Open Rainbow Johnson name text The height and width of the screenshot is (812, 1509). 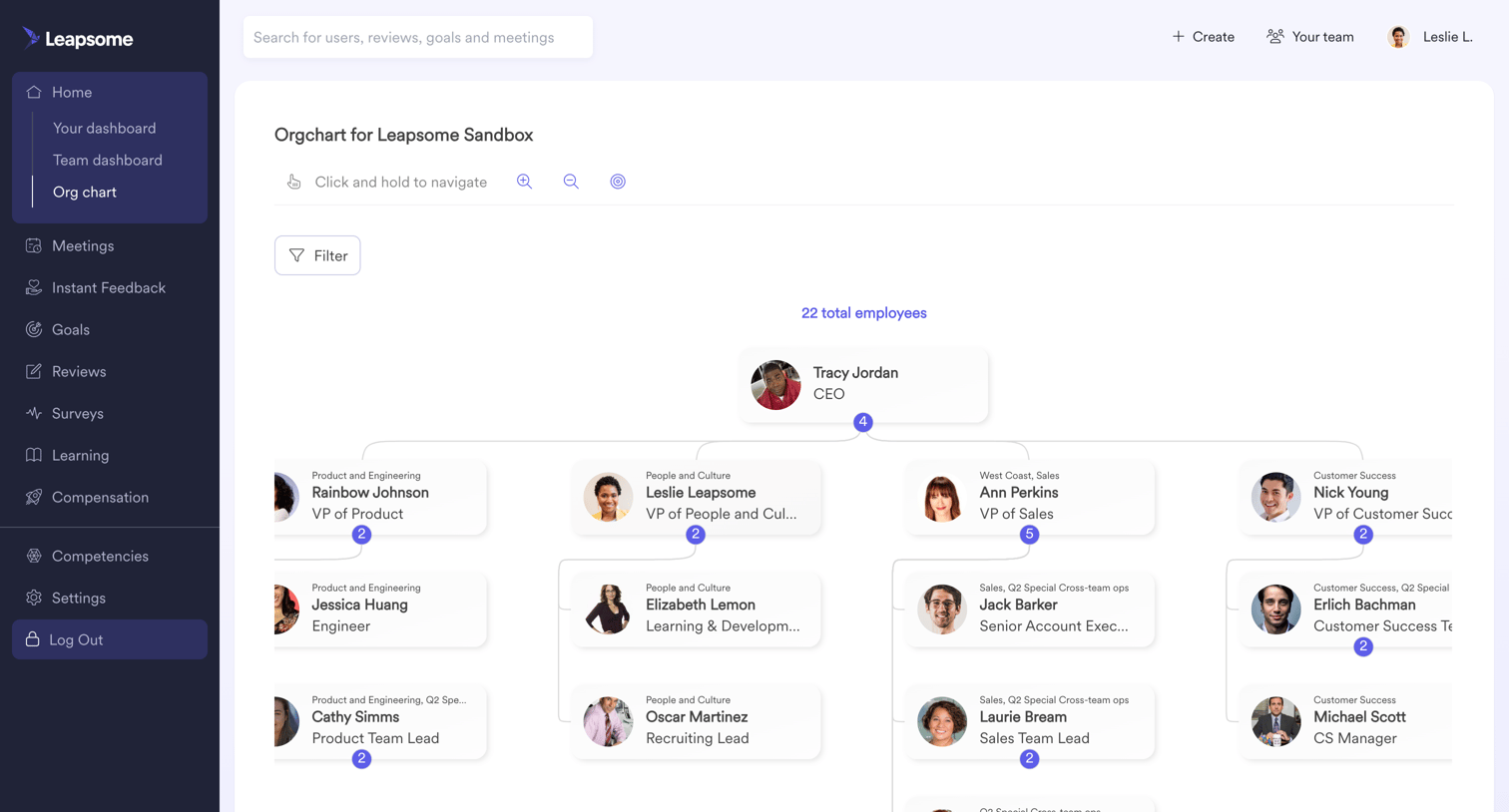pos(370,493)
